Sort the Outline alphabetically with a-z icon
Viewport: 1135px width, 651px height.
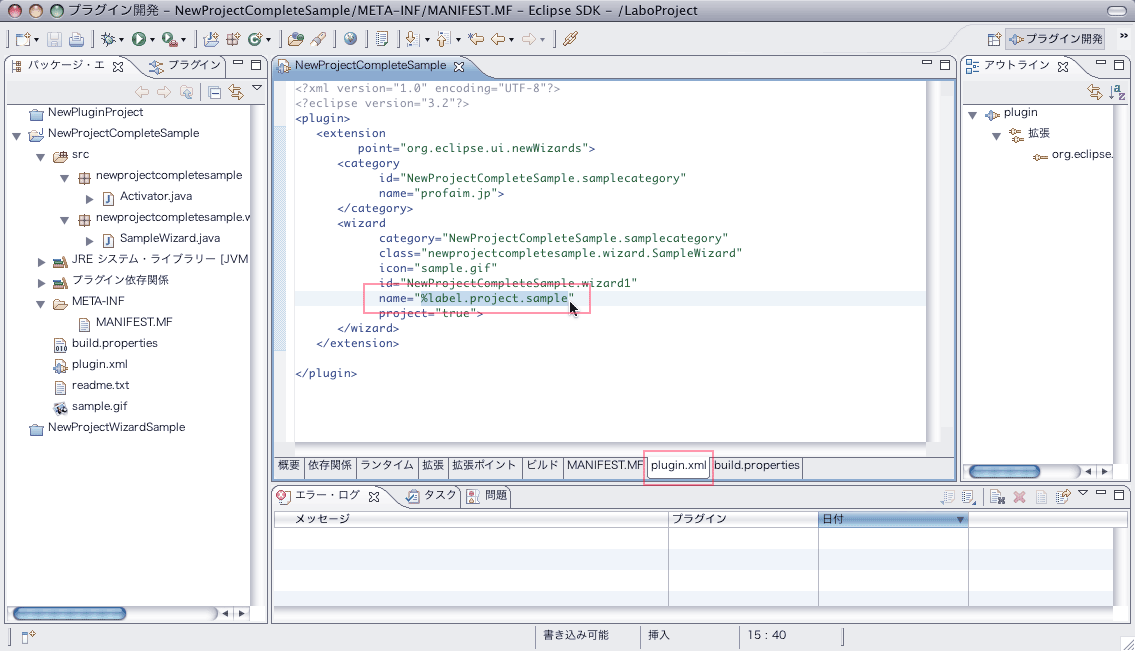click(x=1117, y=92)
